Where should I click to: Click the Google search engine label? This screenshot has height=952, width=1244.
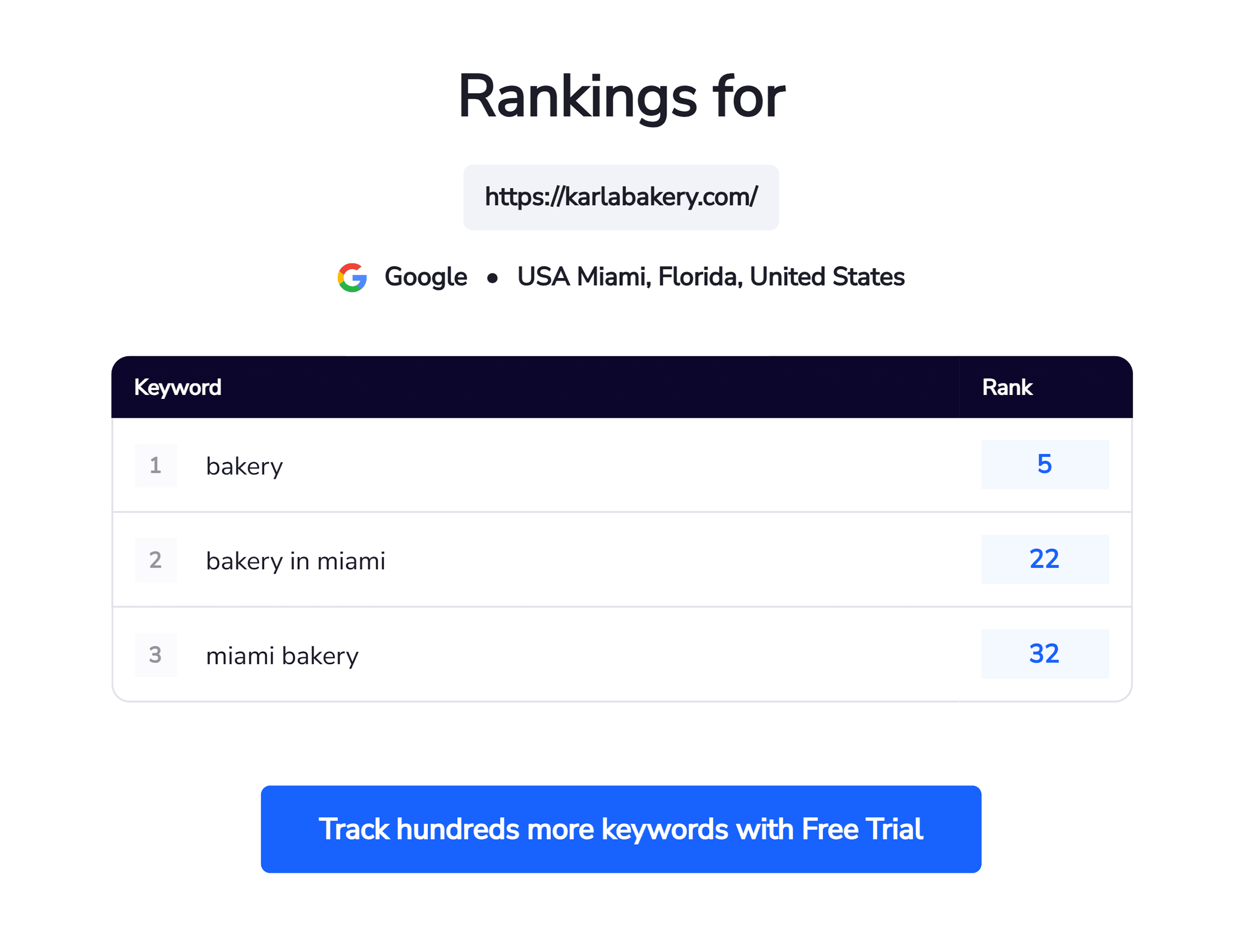pos(425,277)
